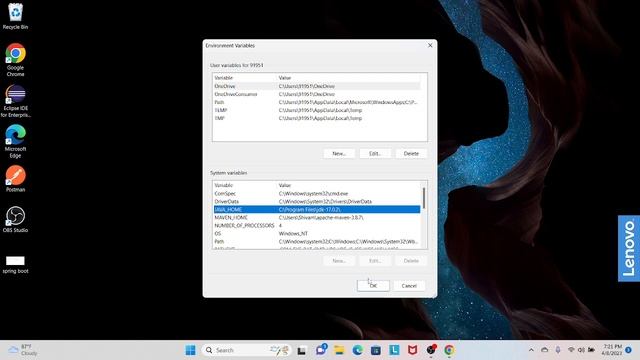Open OBS Studio from the taskbar
This screenshot has height=360, width=640.
pos(431,350)
